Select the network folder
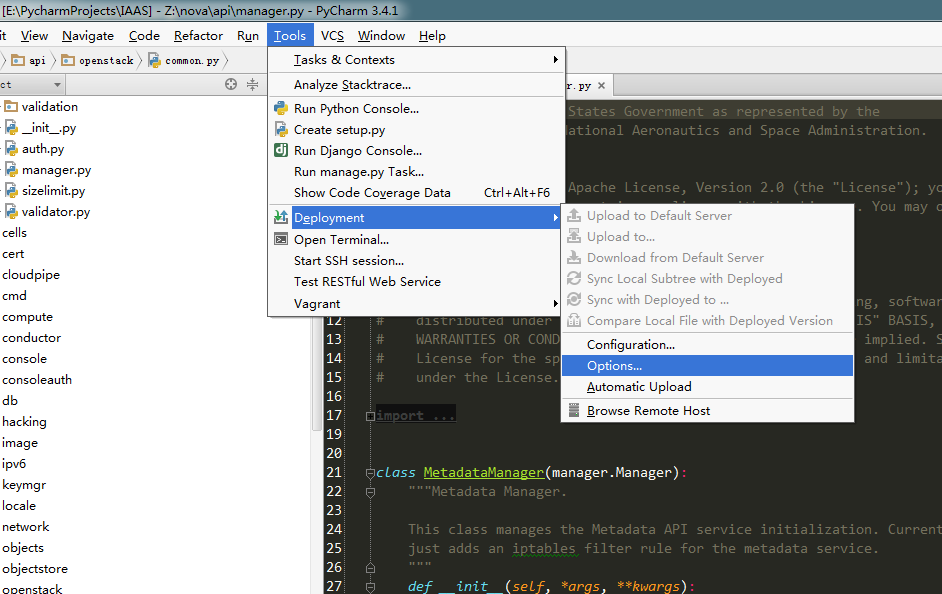The width and height of the screenshot is (942, 594). pyautogui.click(x=25, y=527)
